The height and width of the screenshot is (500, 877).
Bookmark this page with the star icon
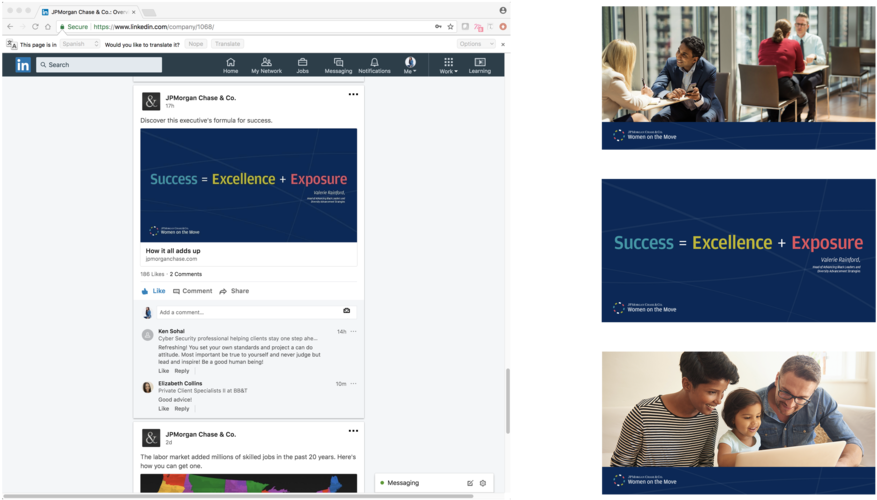pos(451,27)
